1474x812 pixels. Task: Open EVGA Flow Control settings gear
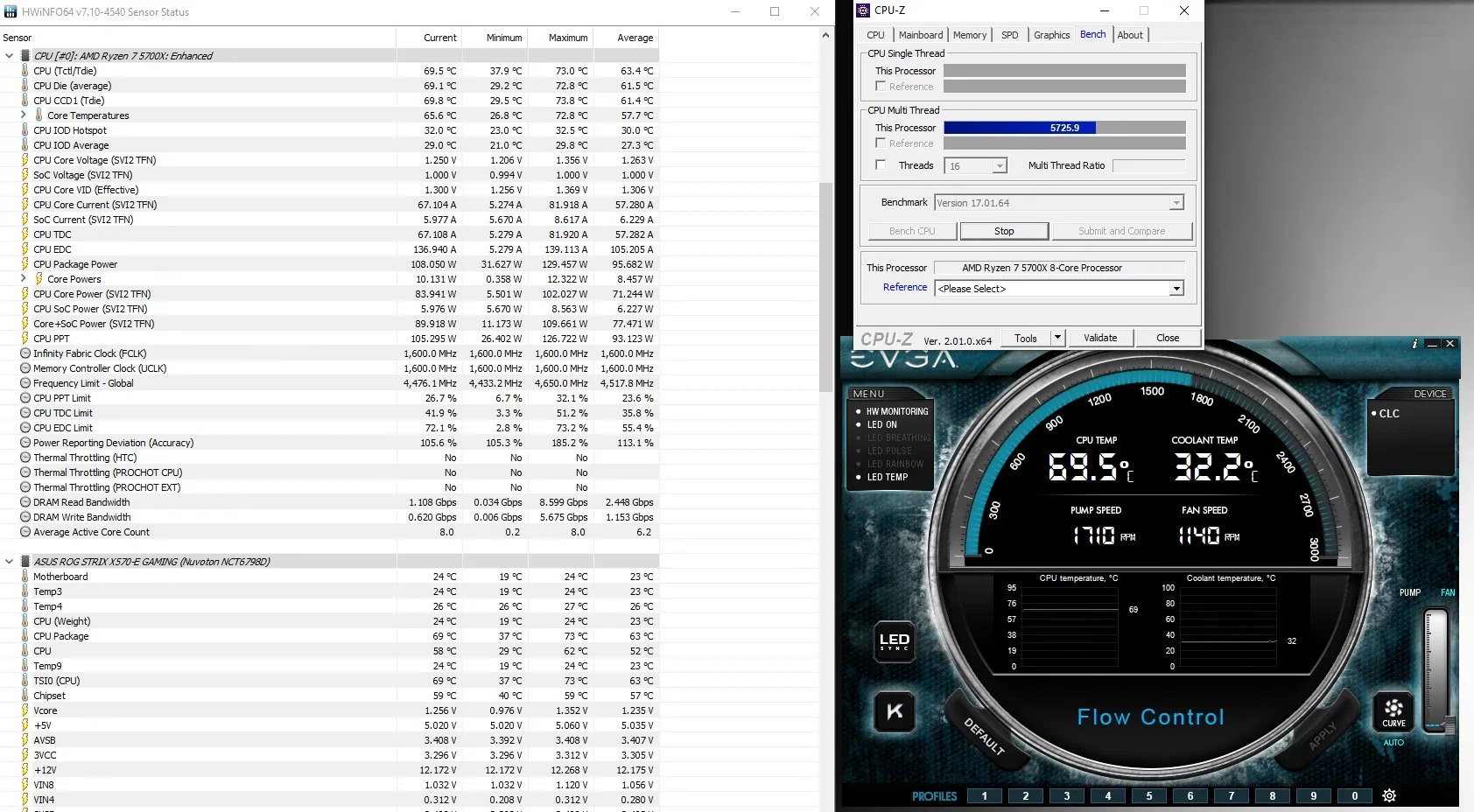[x=1389, y=795]
